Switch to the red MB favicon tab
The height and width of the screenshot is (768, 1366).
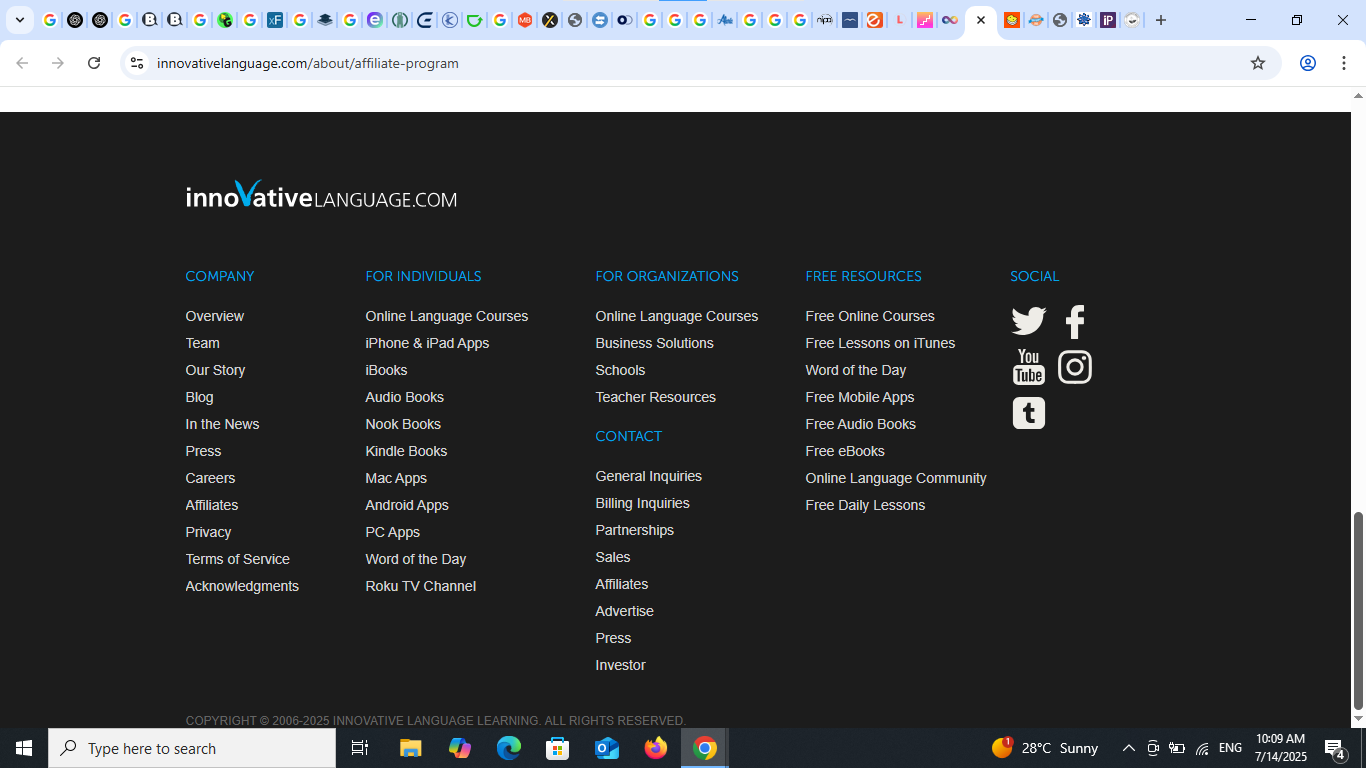[x=525, y=20]
